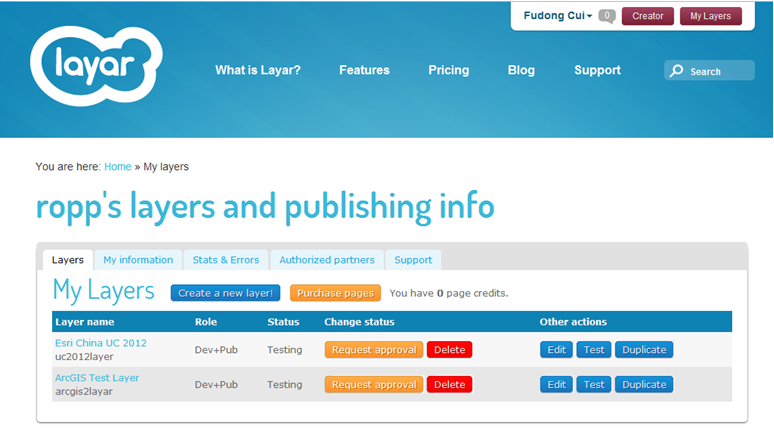
Task: Edit the ArcGIS Test Layer
Action: point(556,385)
